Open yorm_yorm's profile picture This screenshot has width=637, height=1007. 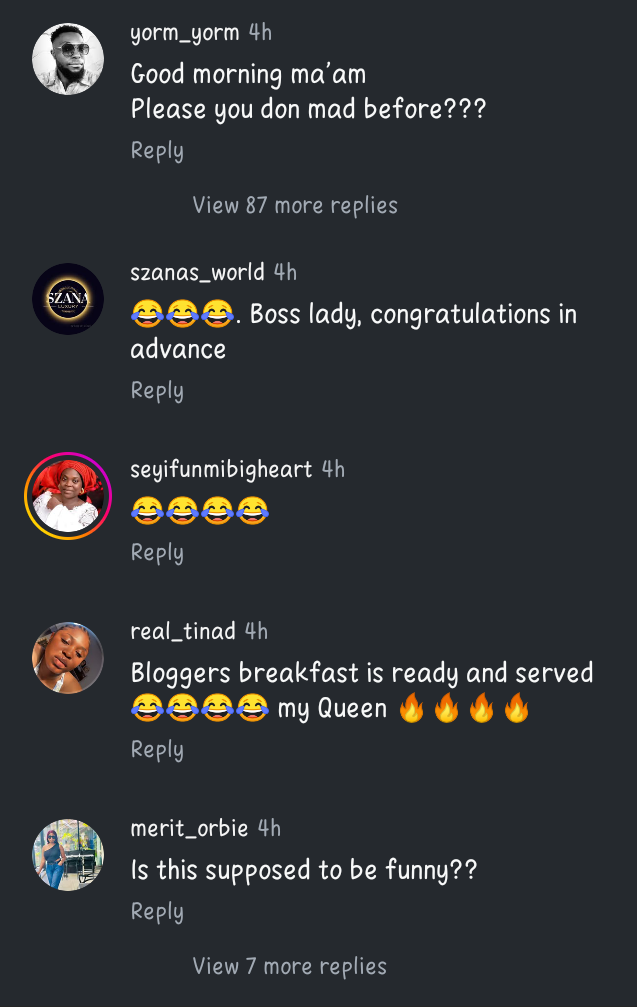(68, 59)
